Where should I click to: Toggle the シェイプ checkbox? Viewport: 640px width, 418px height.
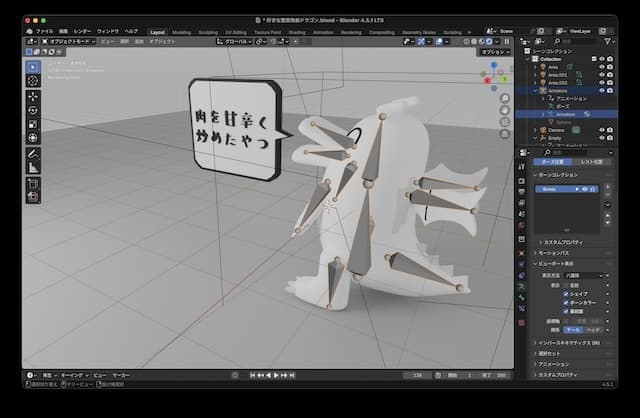[x=566, y=294]
